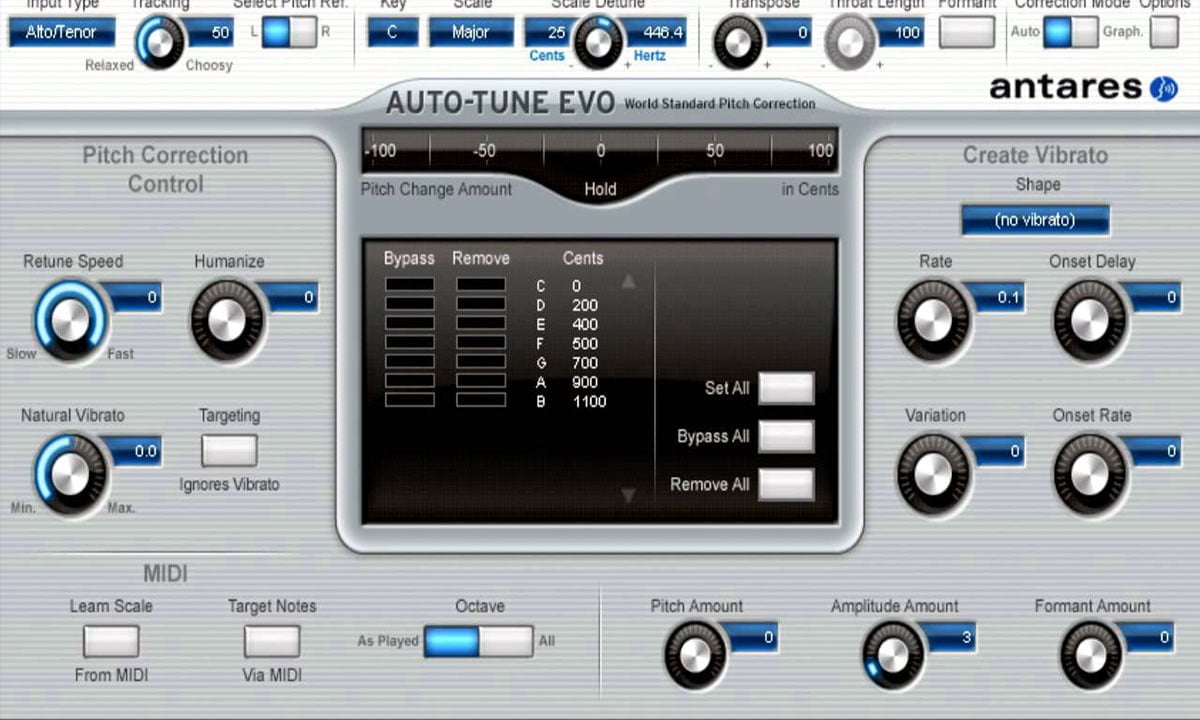Click the Retune Speed value field

[x=136, y=297]
